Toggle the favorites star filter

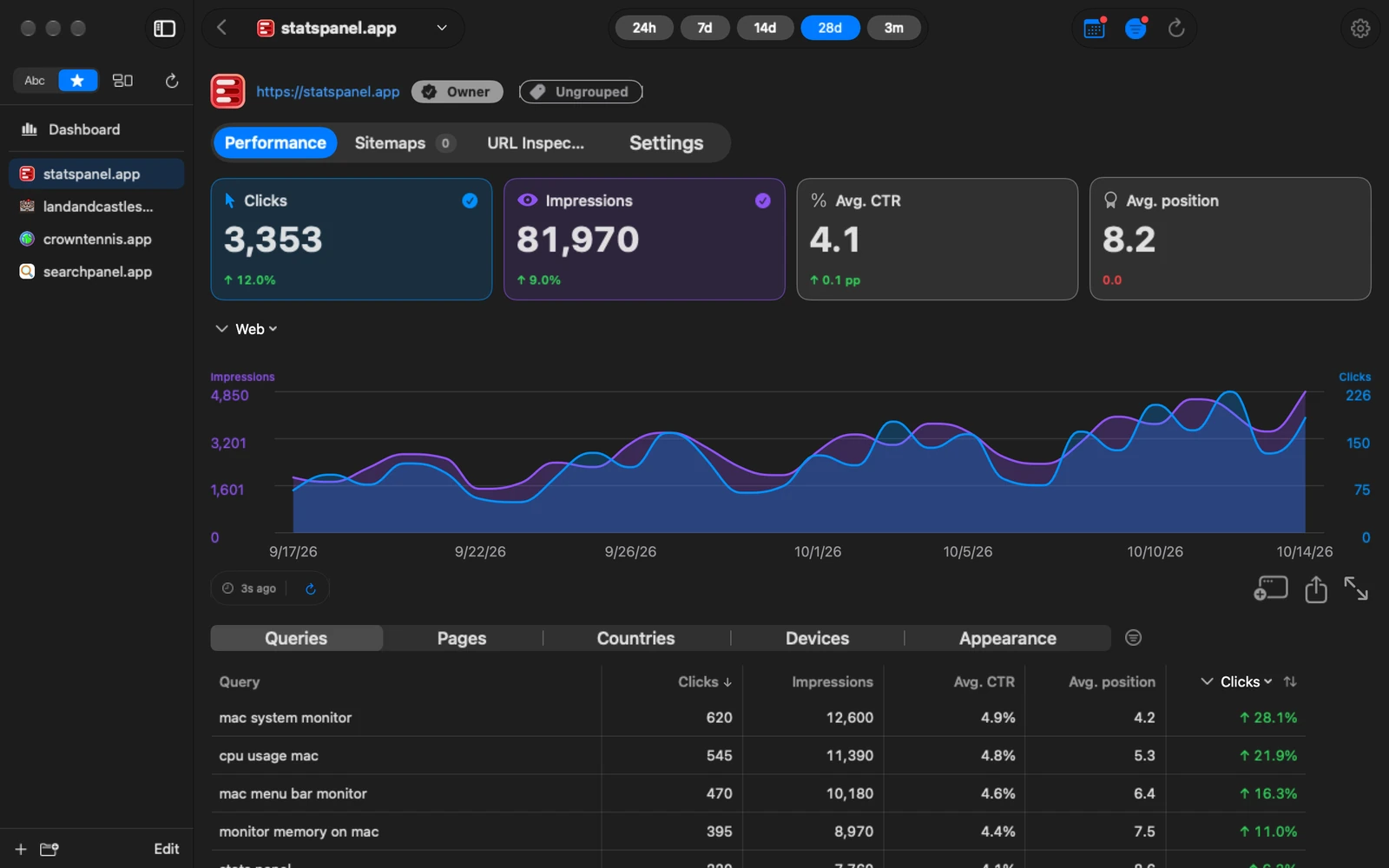coord(77,81)
